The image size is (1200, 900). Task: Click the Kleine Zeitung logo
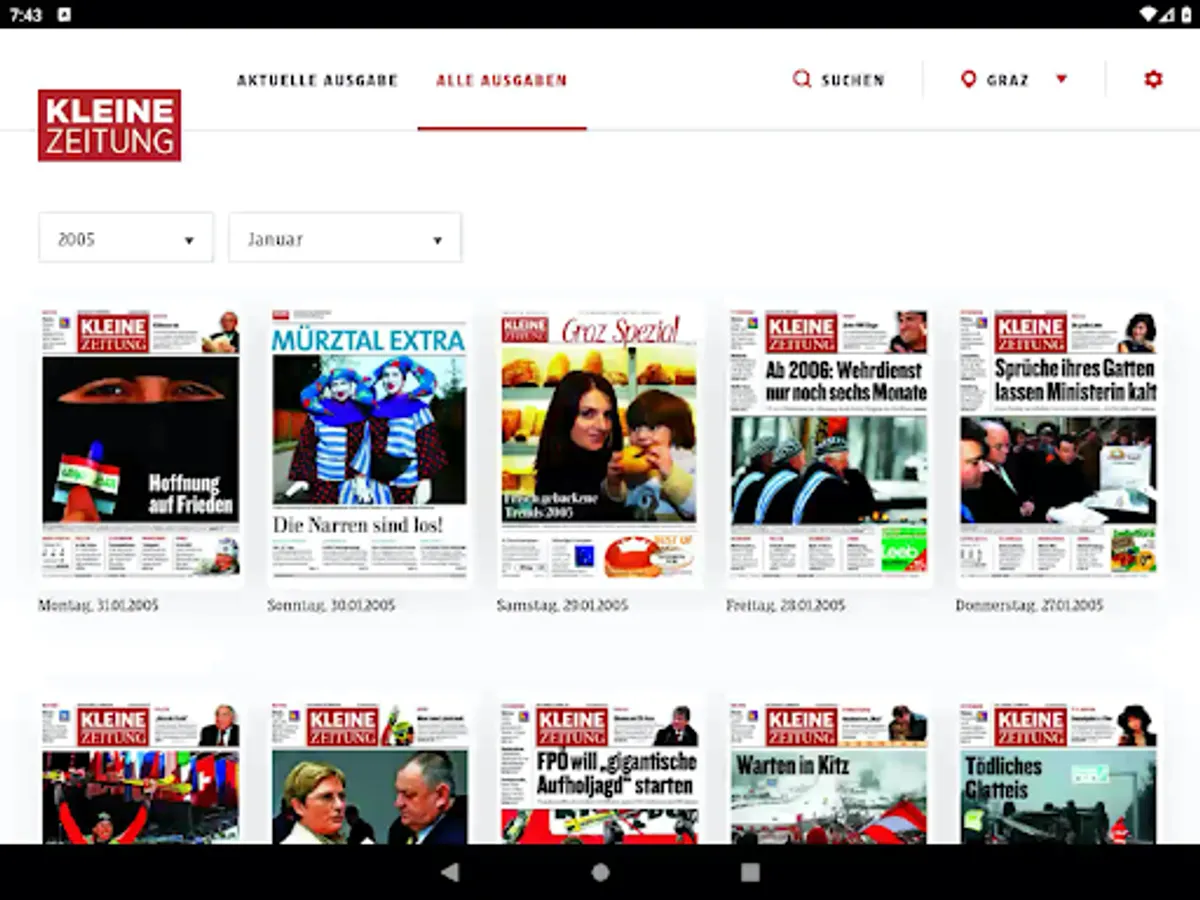(x=110, y=125)
